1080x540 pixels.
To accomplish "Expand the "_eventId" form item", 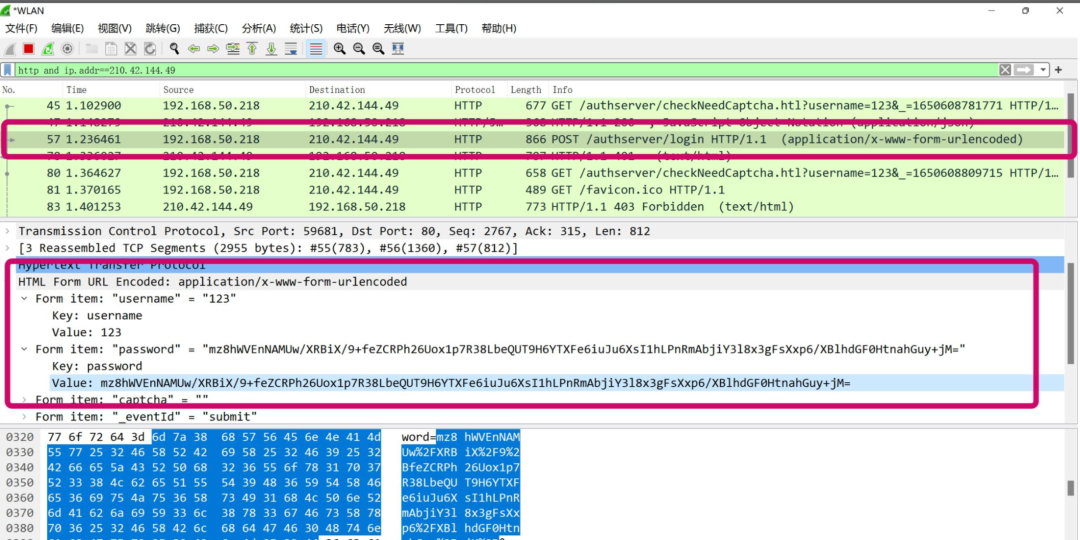I will point(25,417).
